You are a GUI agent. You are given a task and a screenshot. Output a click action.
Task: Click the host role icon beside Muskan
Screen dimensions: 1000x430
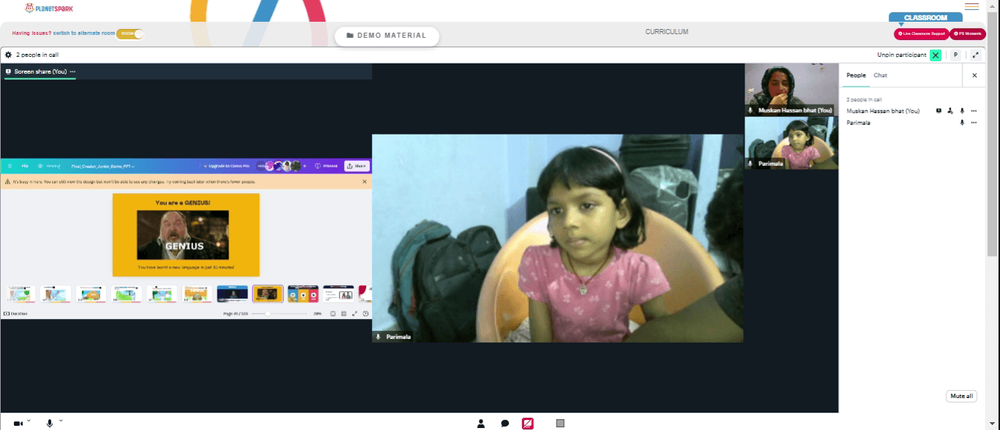pyautogui.click(x=950, y=111)
